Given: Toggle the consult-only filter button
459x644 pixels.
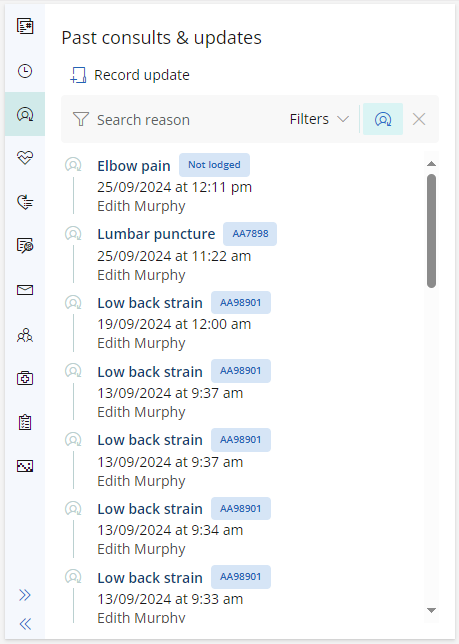Looking at the screenshot, I should (383, 119).
